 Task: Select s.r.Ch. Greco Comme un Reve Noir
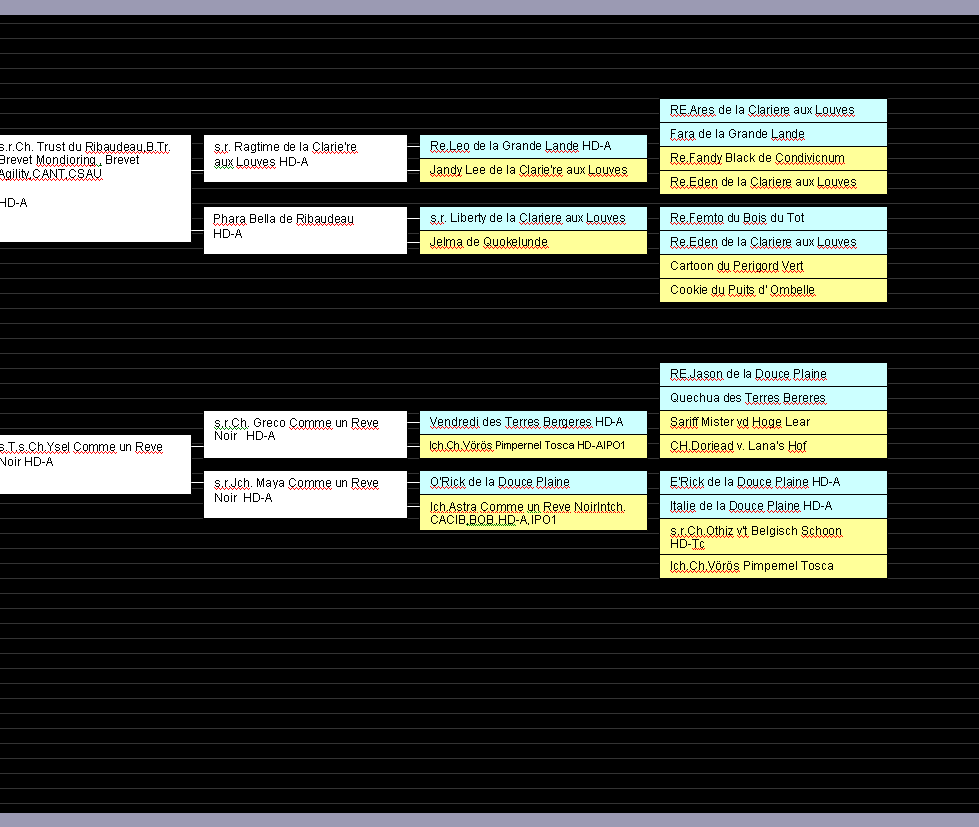(x=305, y=434)
